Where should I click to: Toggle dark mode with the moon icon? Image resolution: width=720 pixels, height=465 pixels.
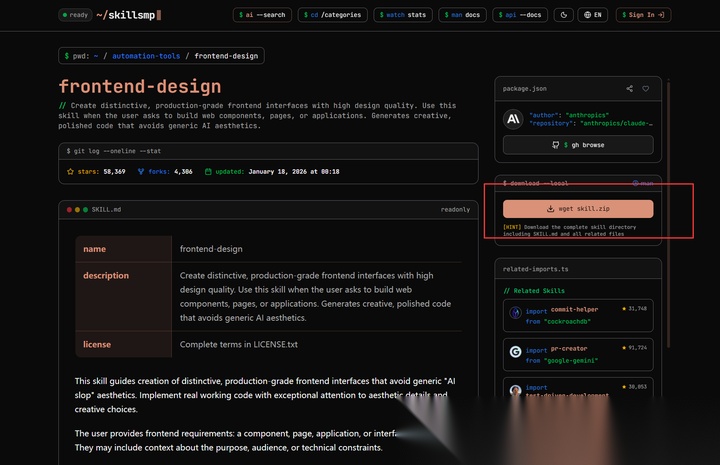click(x=564, y=15)
